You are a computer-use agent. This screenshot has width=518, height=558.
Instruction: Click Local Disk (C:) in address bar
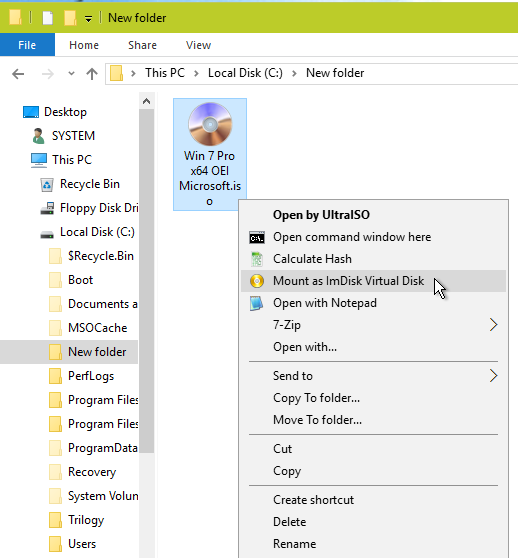pos(245,73)
